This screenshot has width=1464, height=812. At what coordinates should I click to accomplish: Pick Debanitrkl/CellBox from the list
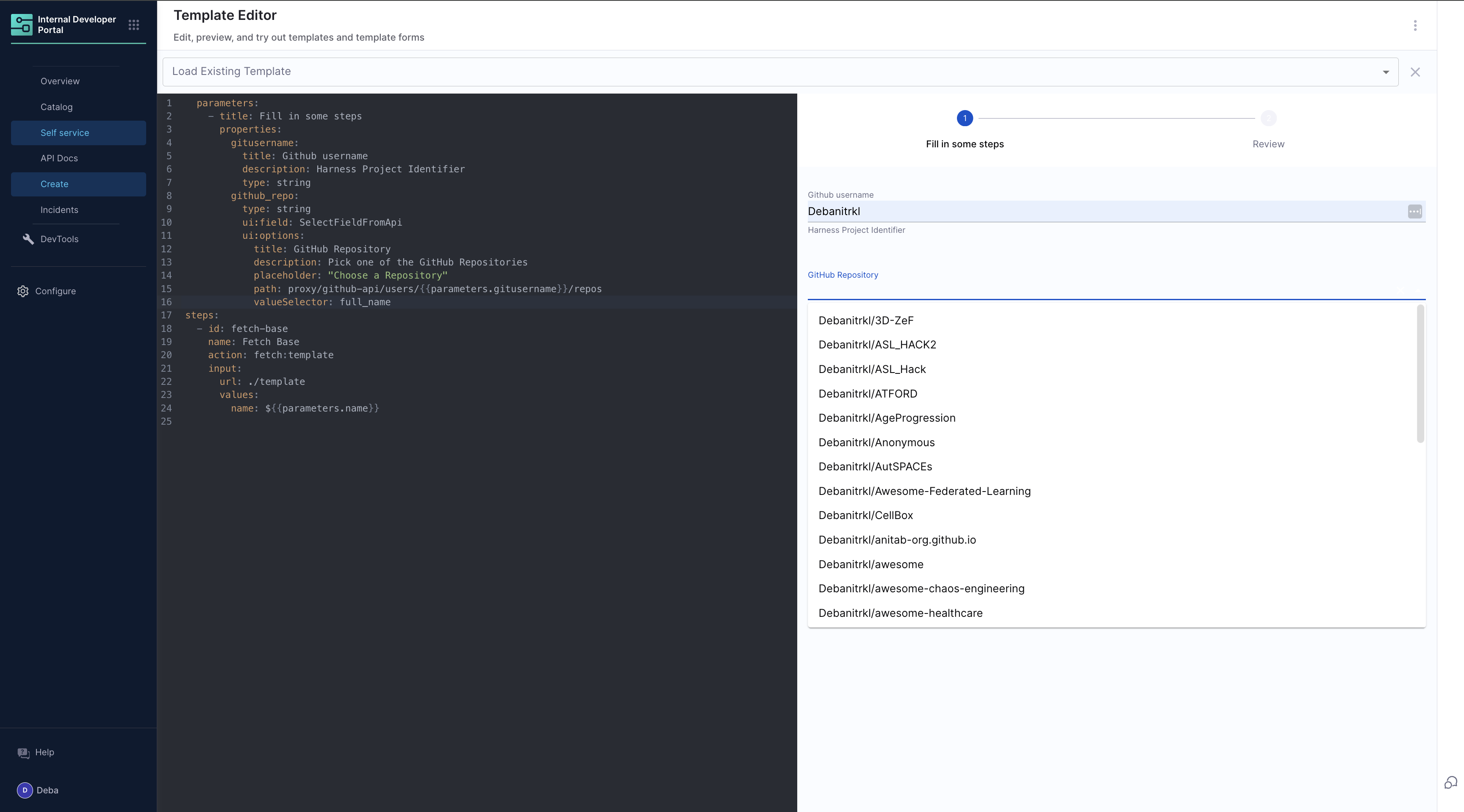(x=865, y=516)
